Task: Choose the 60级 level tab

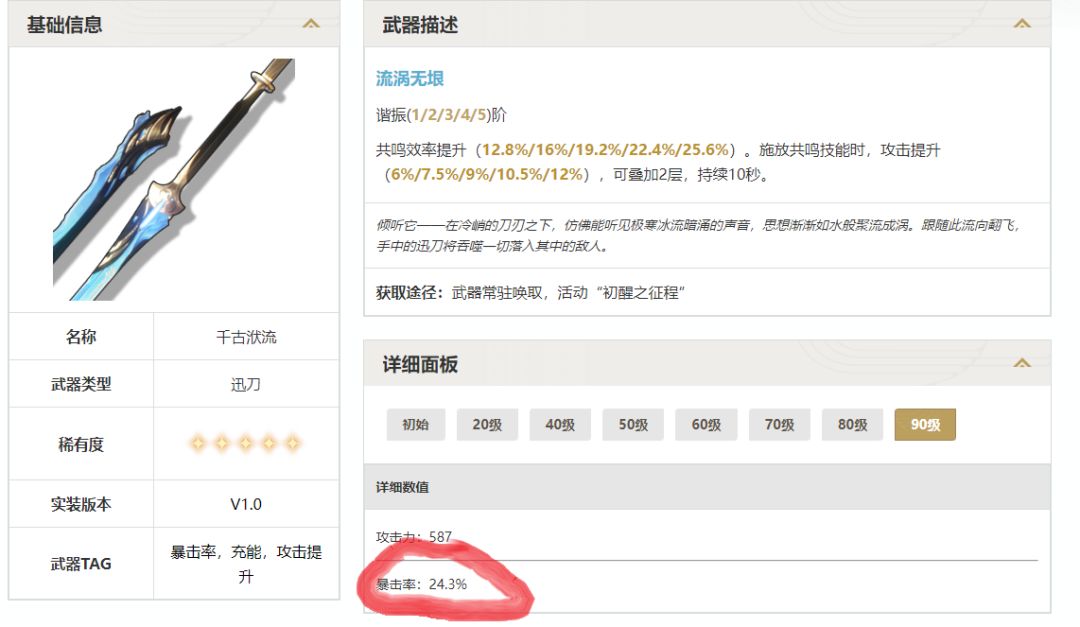Action: 706,424
